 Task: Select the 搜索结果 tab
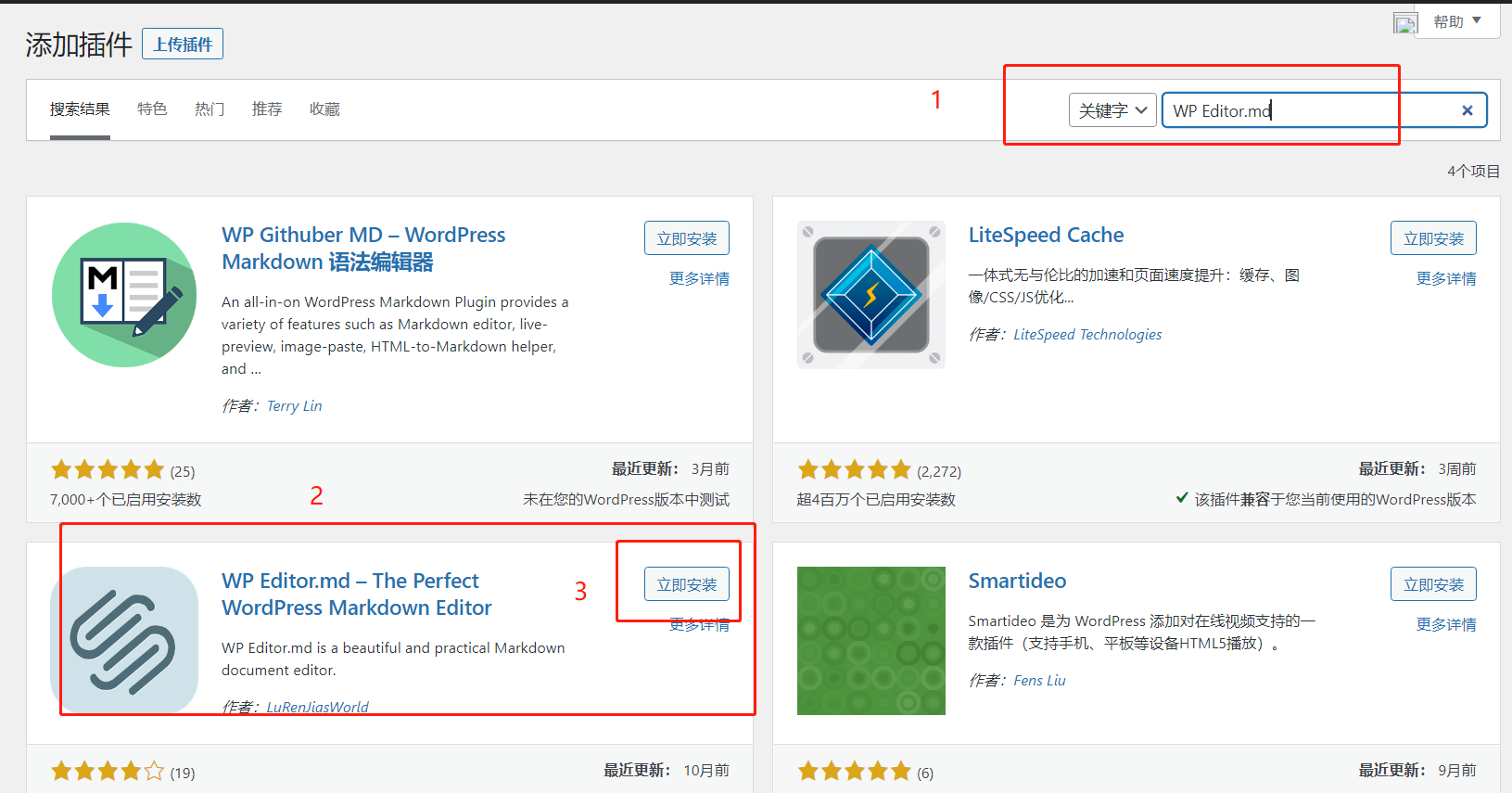80,109
